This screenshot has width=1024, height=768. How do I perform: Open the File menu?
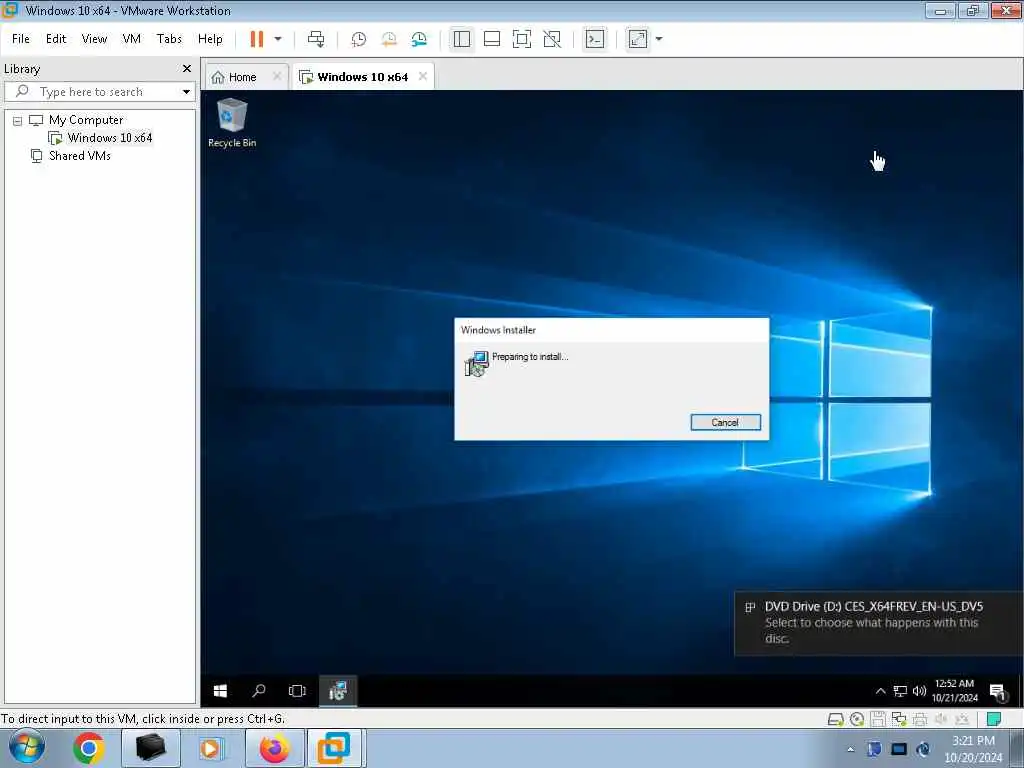[21, 39]
